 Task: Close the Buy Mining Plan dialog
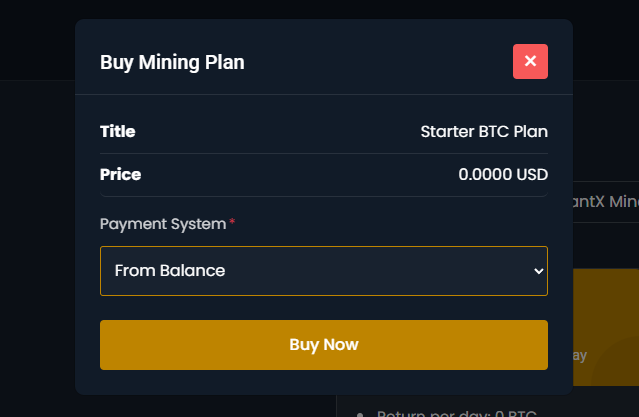[x=530, y=62]
